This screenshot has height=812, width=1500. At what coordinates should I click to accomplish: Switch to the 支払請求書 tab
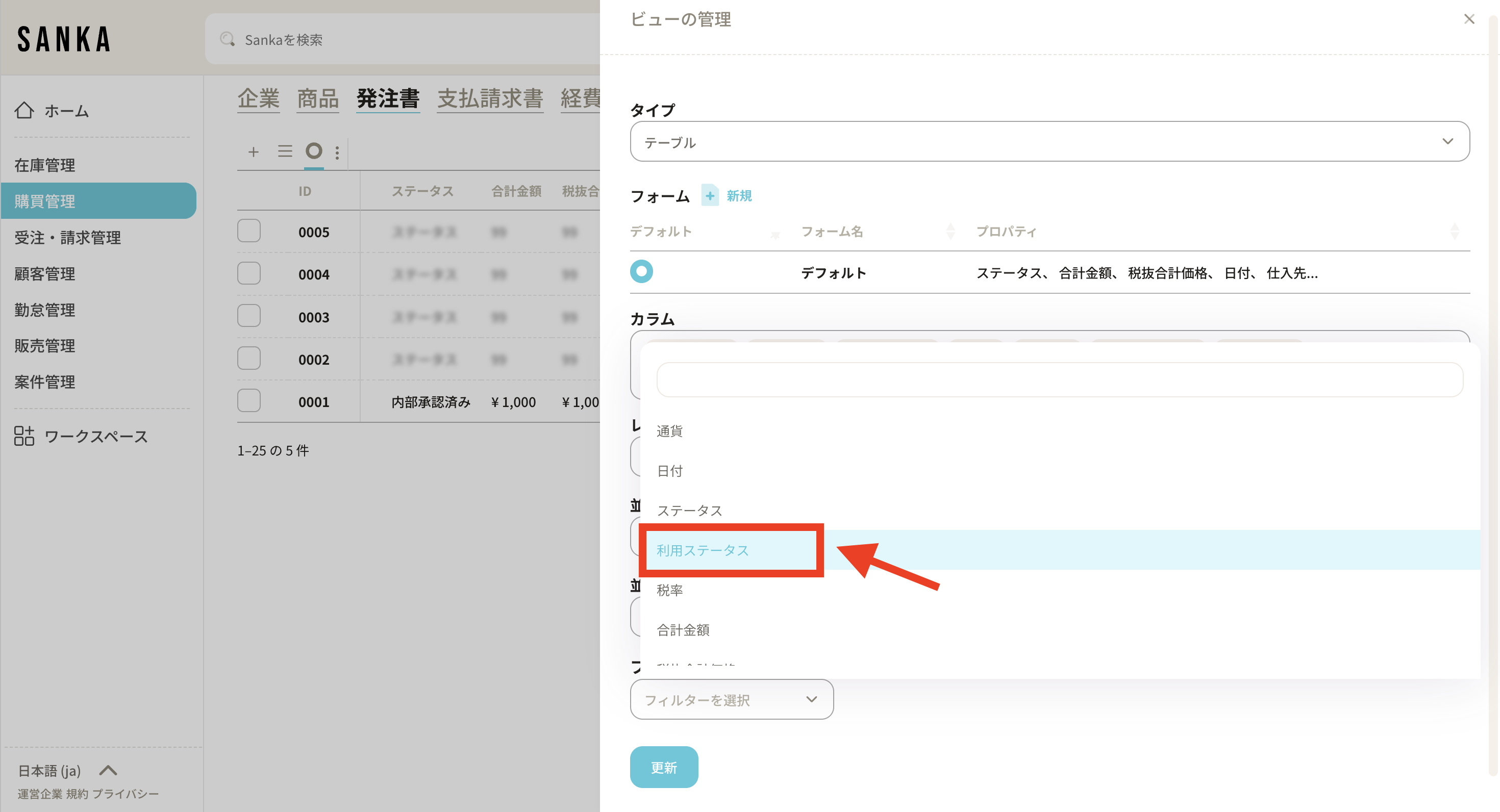point(490,98)
